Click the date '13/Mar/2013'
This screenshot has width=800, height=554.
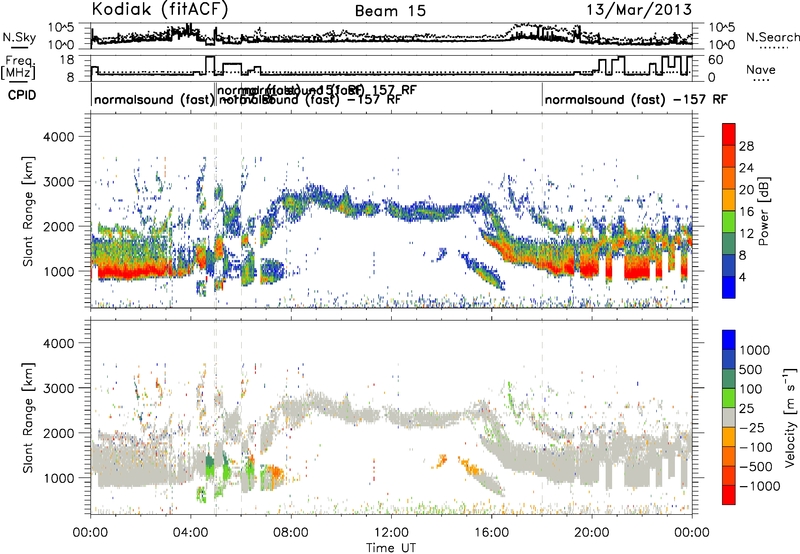(639, 9)
